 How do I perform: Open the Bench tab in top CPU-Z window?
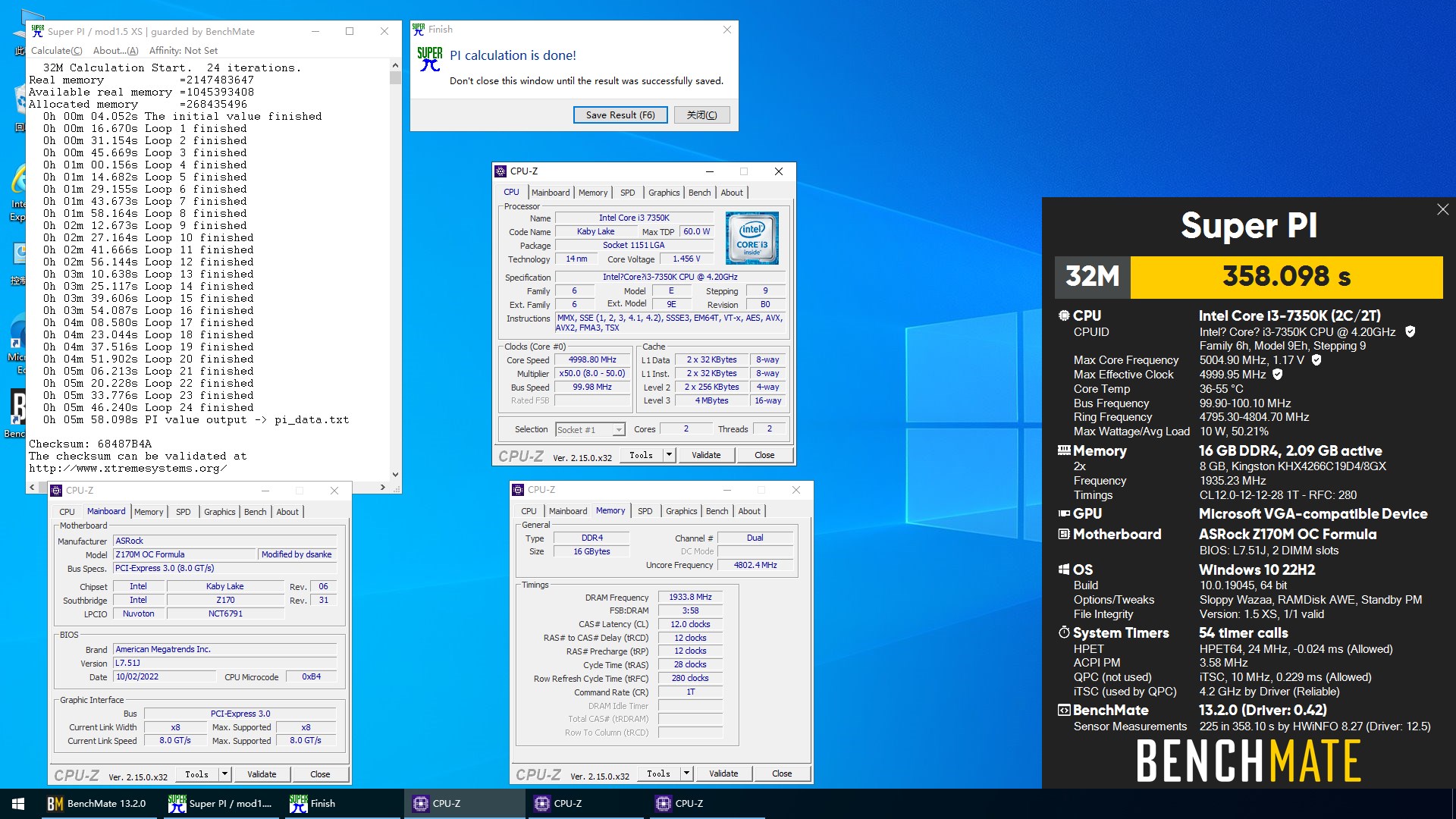699,193
